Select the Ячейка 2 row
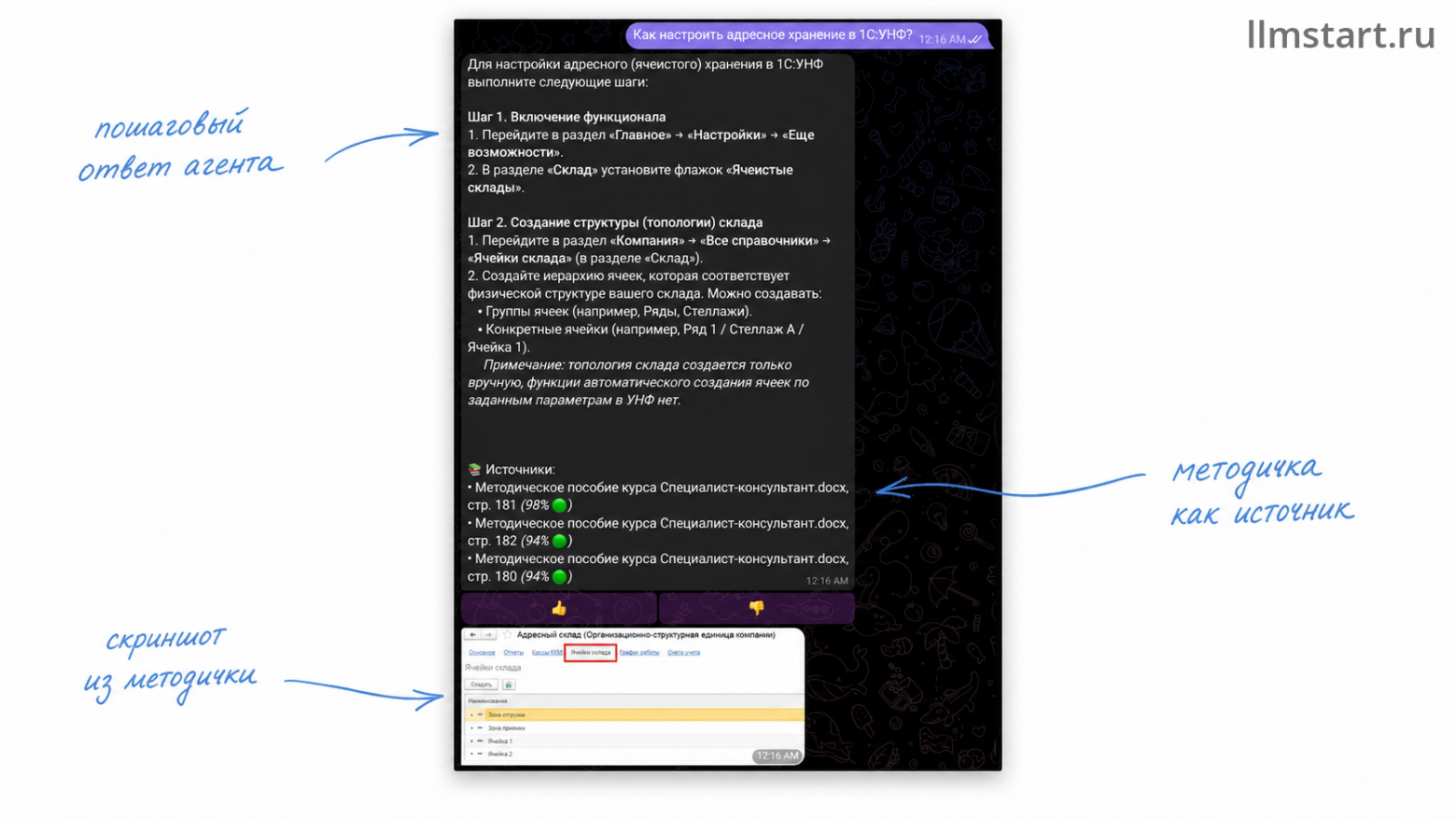1456x819 pixels. click(635, 755)
